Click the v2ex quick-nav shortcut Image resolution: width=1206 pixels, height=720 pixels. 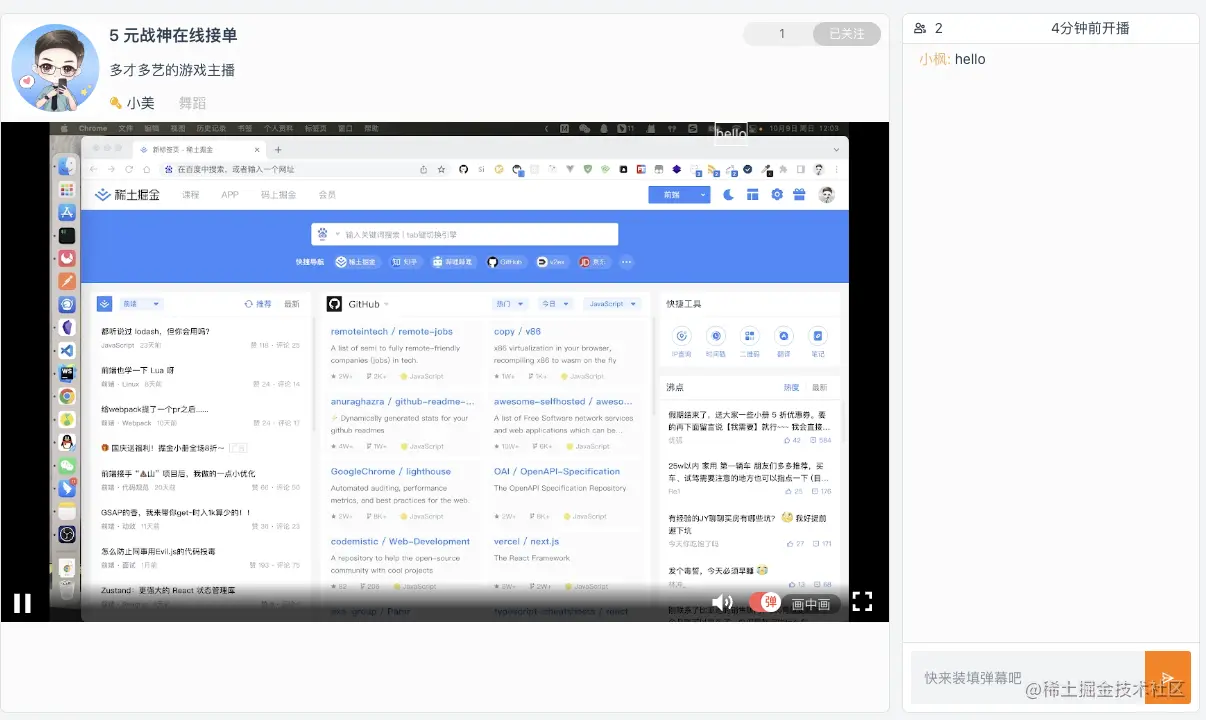tap(553, 262)
